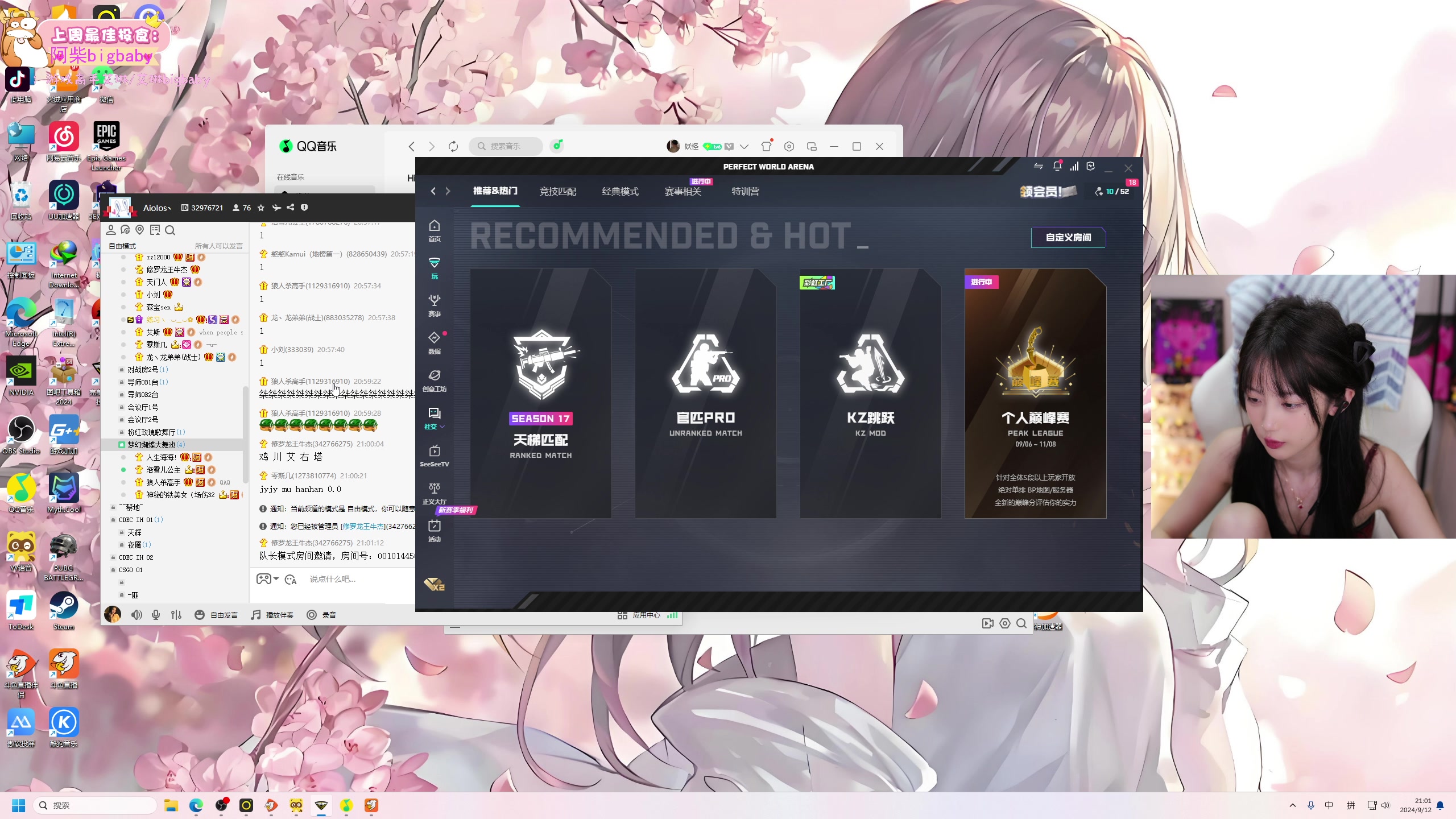1456x819 pixels.
Task: Open the 创意工坊 workshop icon
Action: [x=435, y=380]
